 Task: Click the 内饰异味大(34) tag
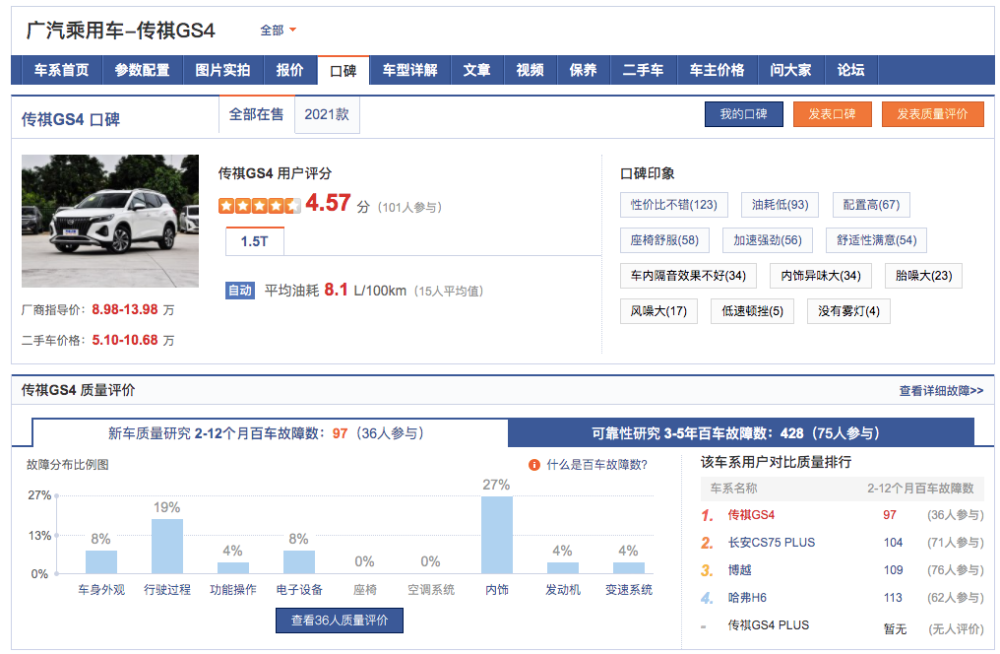pos(821,276)
